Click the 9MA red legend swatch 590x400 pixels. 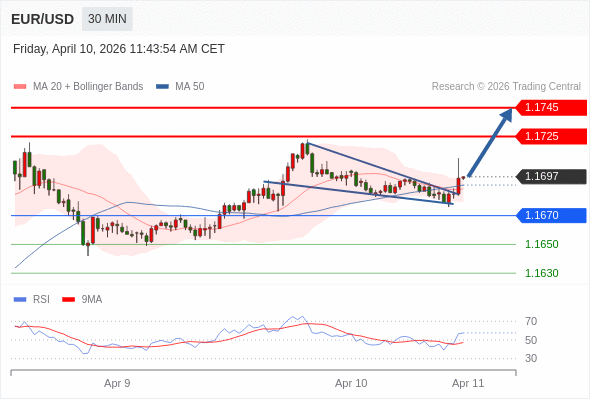coord(68,300)
